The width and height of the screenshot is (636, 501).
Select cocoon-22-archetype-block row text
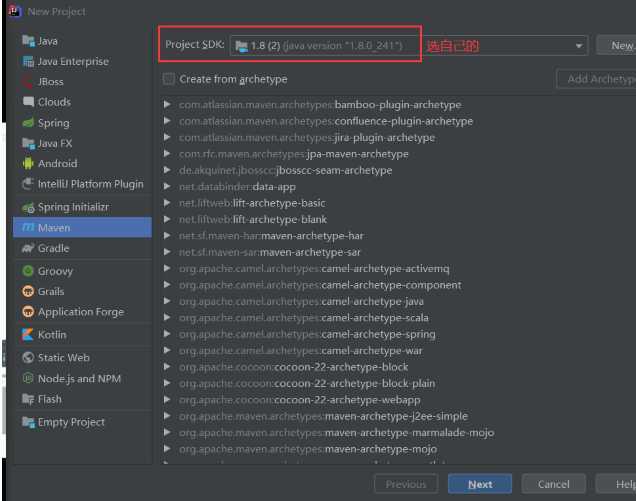click(294, 367)
